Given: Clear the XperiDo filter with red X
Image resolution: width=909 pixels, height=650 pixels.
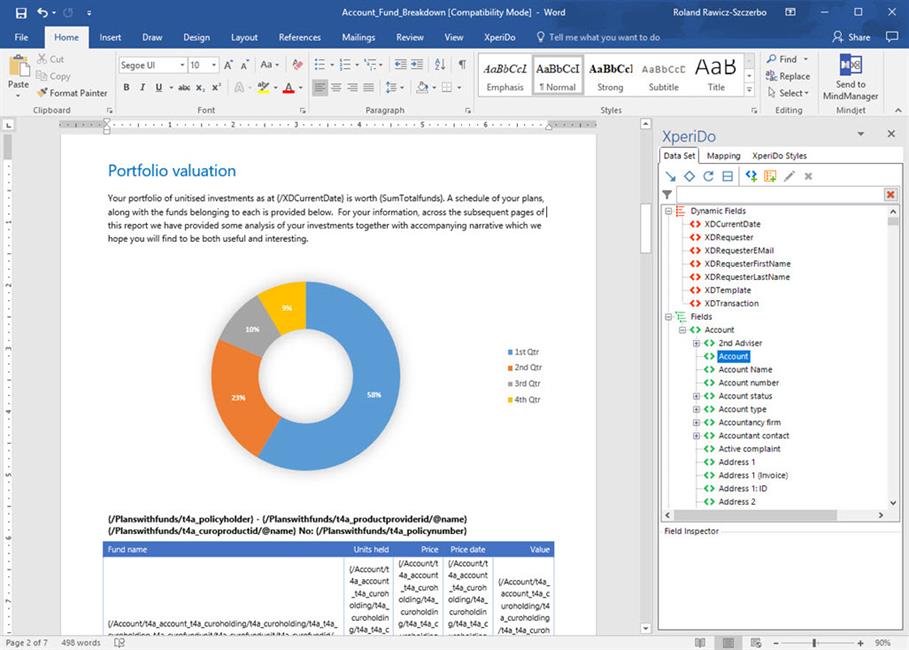Looking at the screenshot, I should point(890,195).
